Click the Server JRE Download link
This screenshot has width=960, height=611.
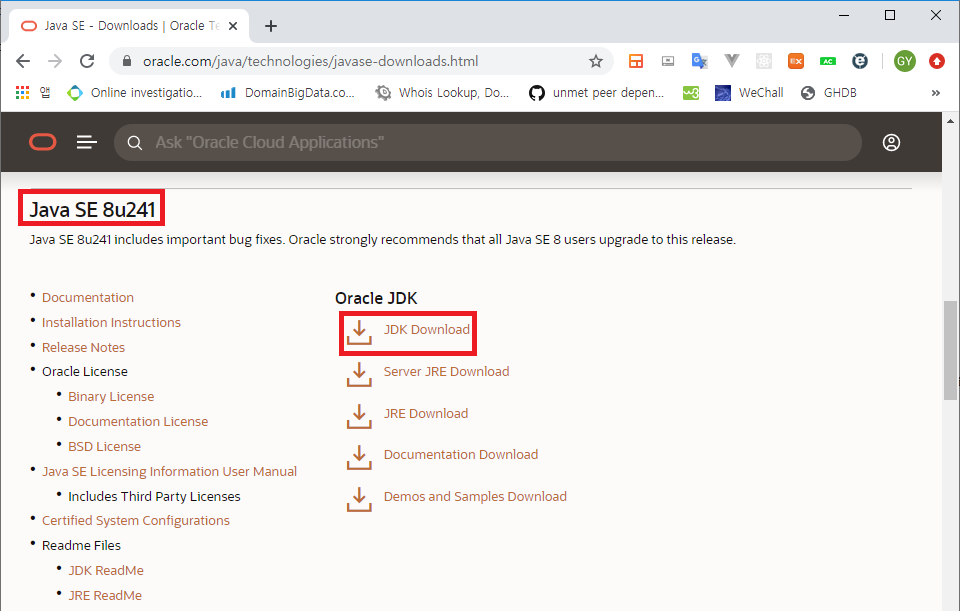446,372
